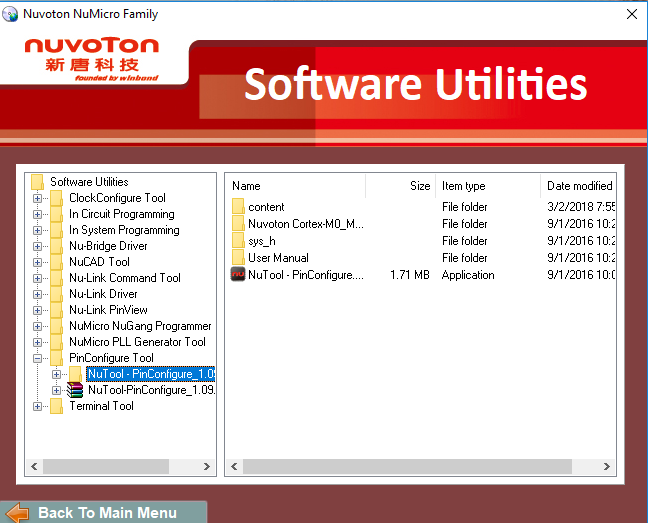This screenshot has height=523, width=648.
Task: Click the sys_h folder icon
Action: coord(238,241)
